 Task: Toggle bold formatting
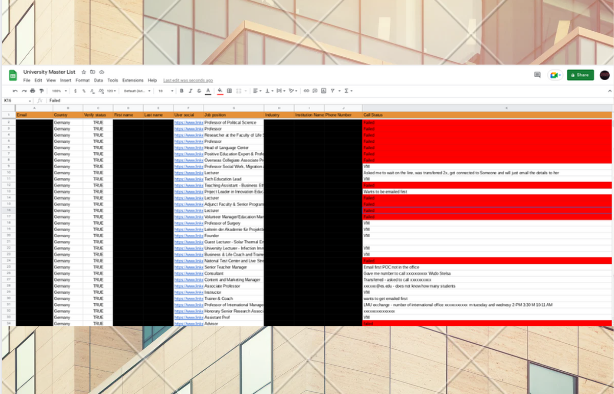tap(182, 91)
